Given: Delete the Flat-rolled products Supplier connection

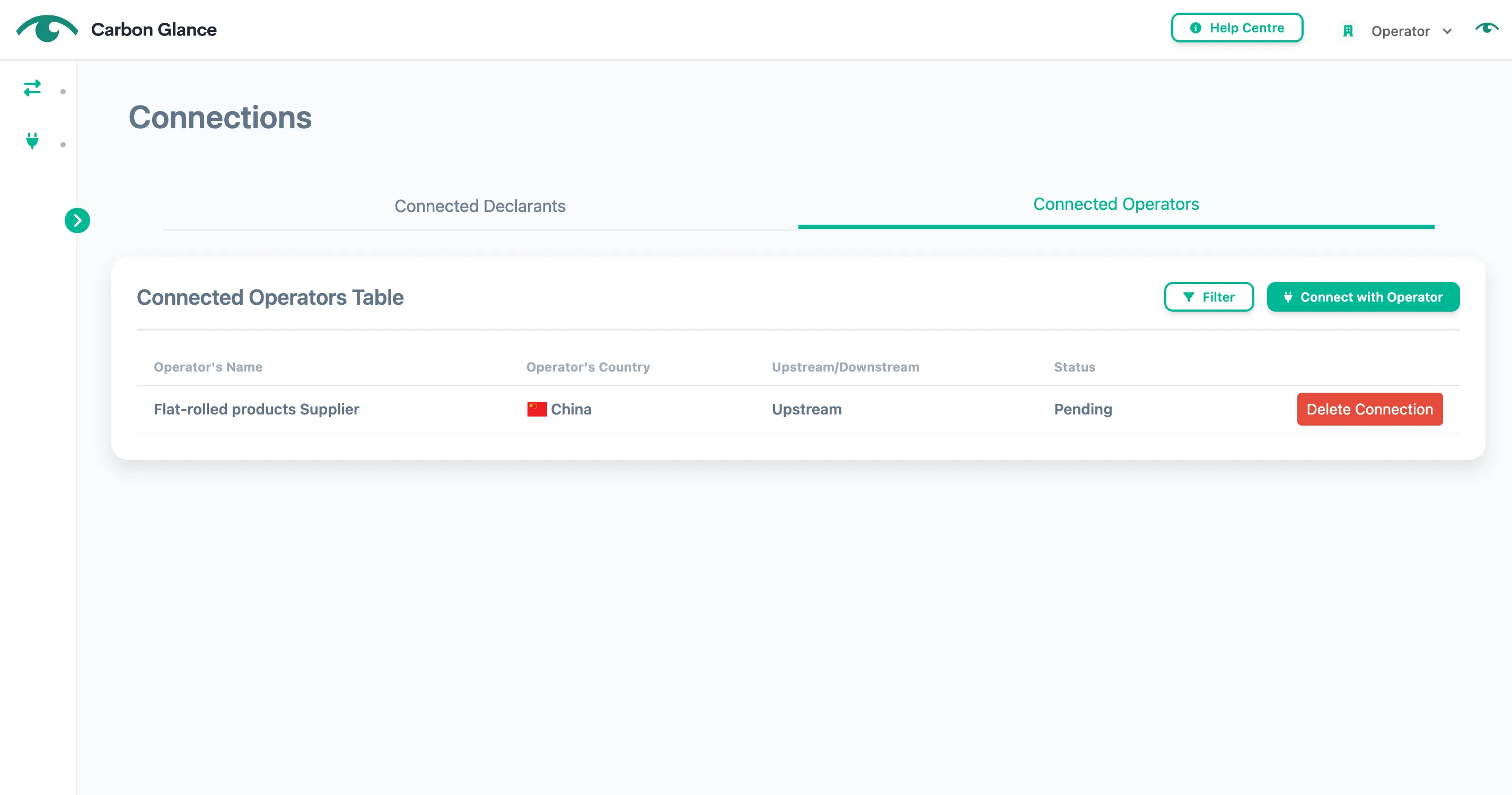Looking at the screenshot, I should point(1370,409).
